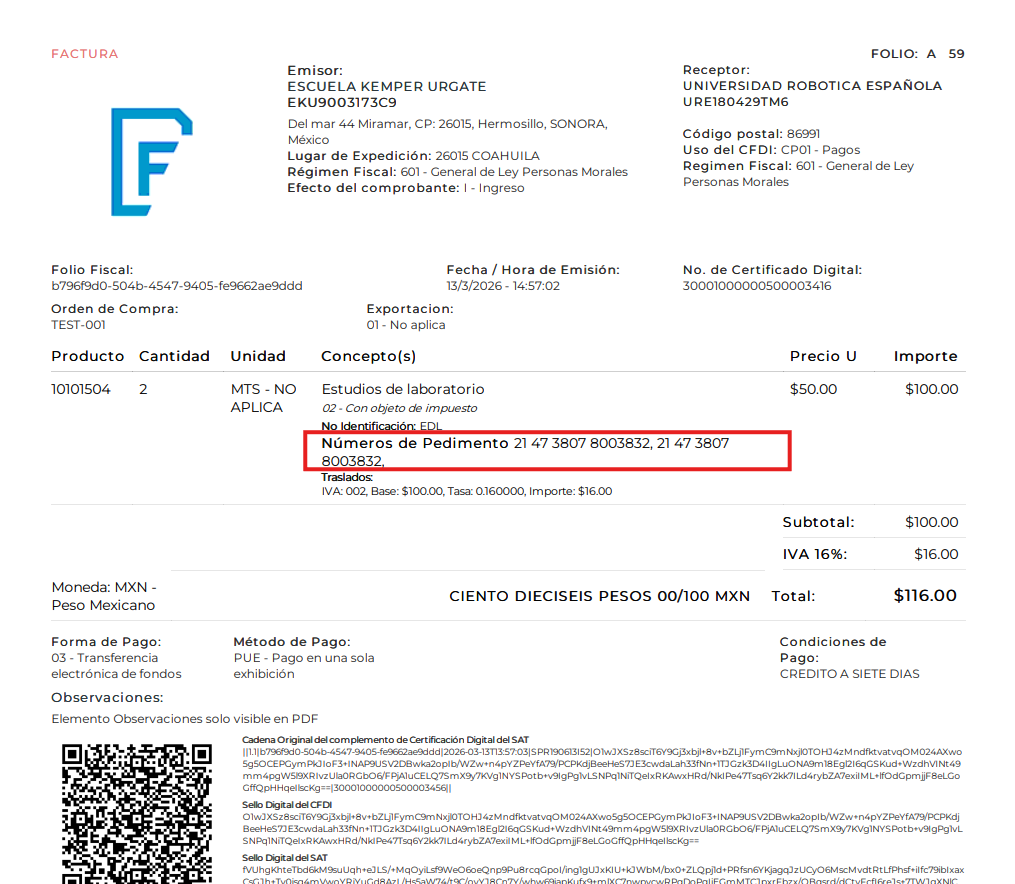
Task: Click the Unidad column header
Action: (258, 357)
